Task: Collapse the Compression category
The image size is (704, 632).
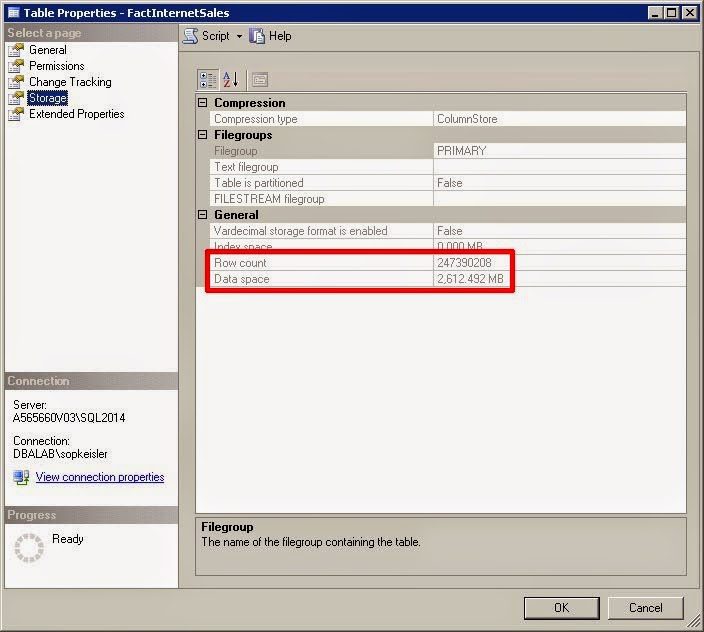Action: [202, 103]
